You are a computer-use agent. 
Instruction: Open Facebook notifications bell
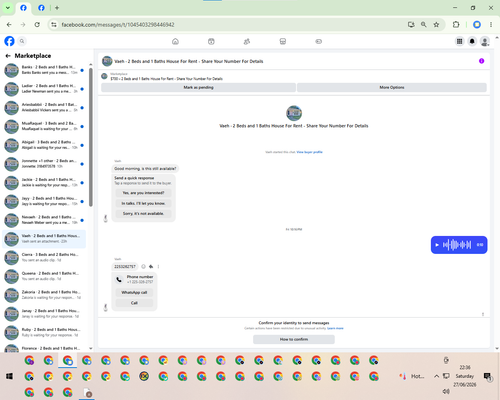[x=472, y=41]
